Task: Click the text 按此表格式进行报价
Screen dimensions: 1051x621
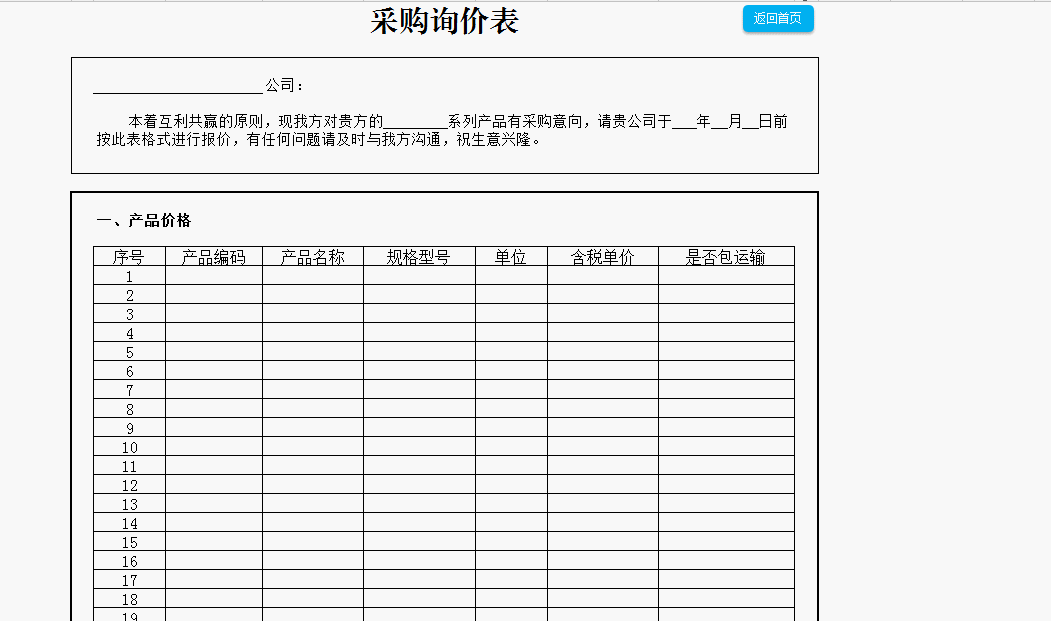Action: pos(164,139)
